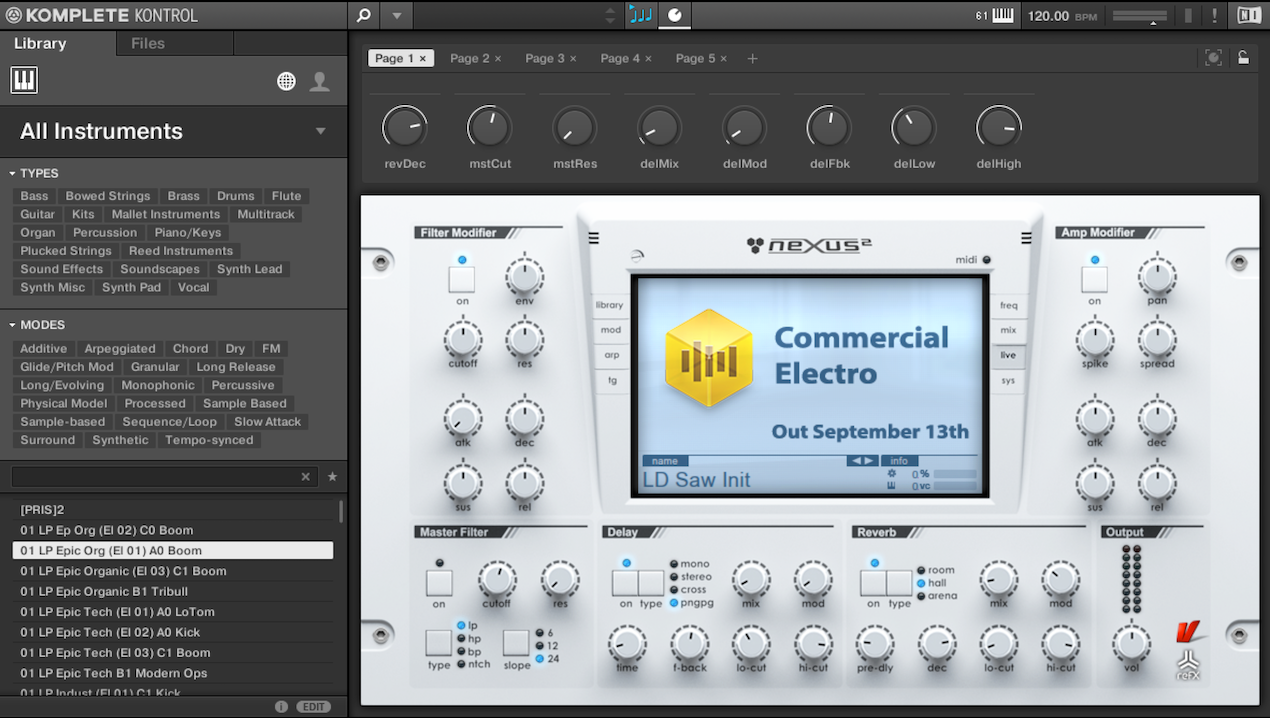This screenshot has height=718, width=1270.
Task: Open the search magnifier in the header
Action: pyautogui.click(x=363, y=15)
